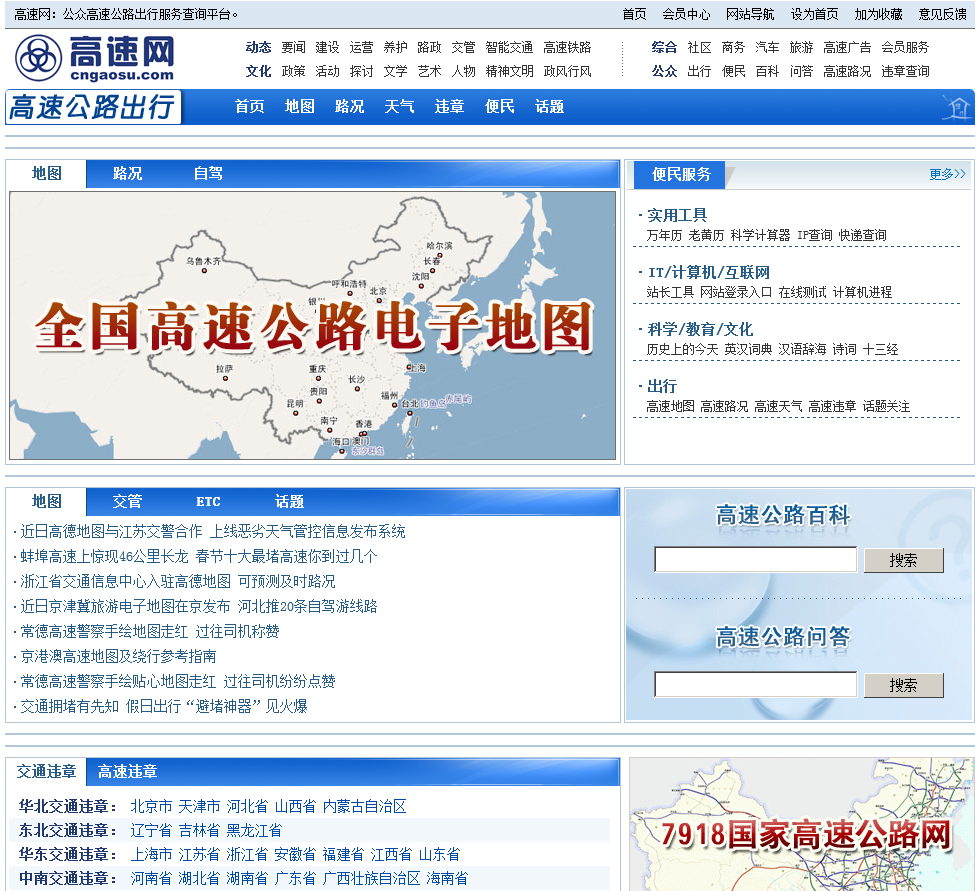
Task: Click the 站长工具 link
Action: [x=670, y=292]
